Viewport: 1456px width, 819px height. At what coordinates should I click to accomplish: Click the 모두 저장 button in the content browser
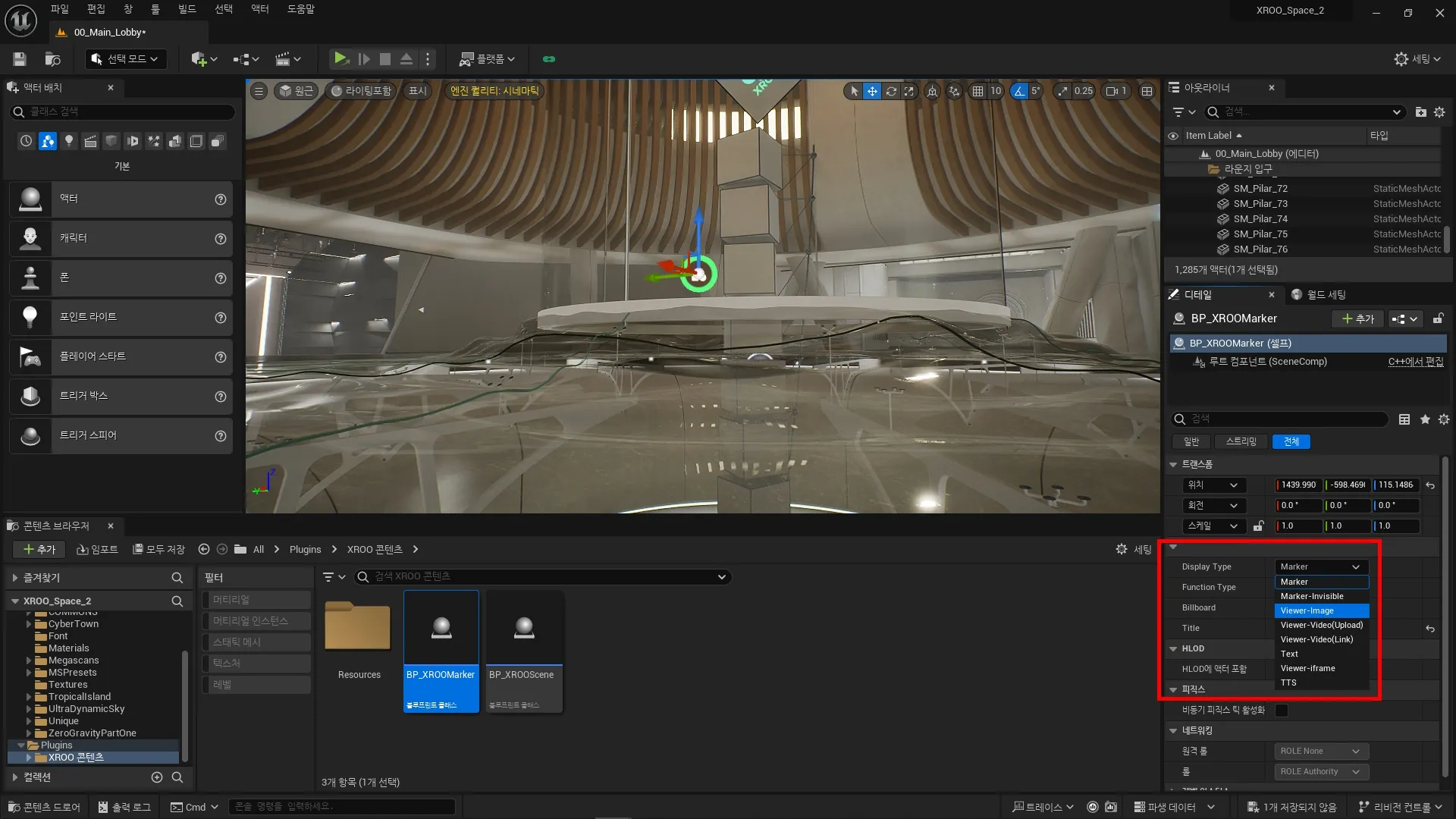(x=159, y=549)
